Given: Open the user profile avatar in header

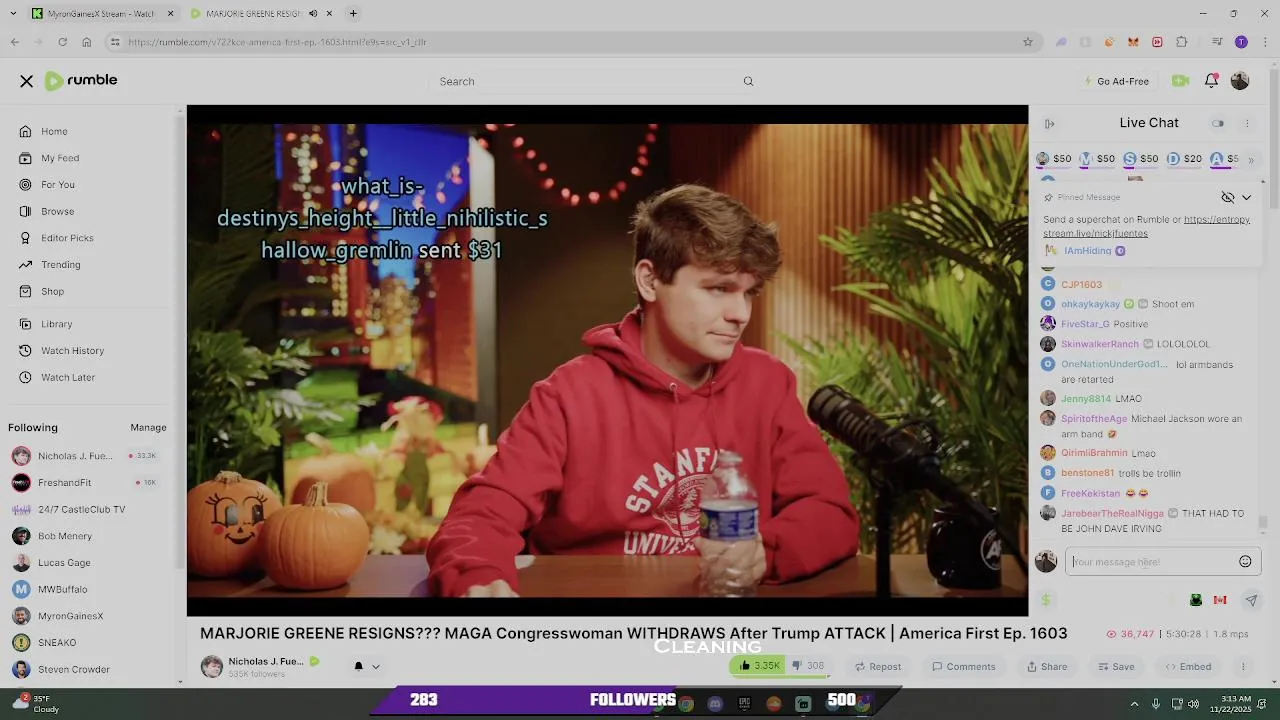Looking at the screenshot, I should pos(1240,81).
